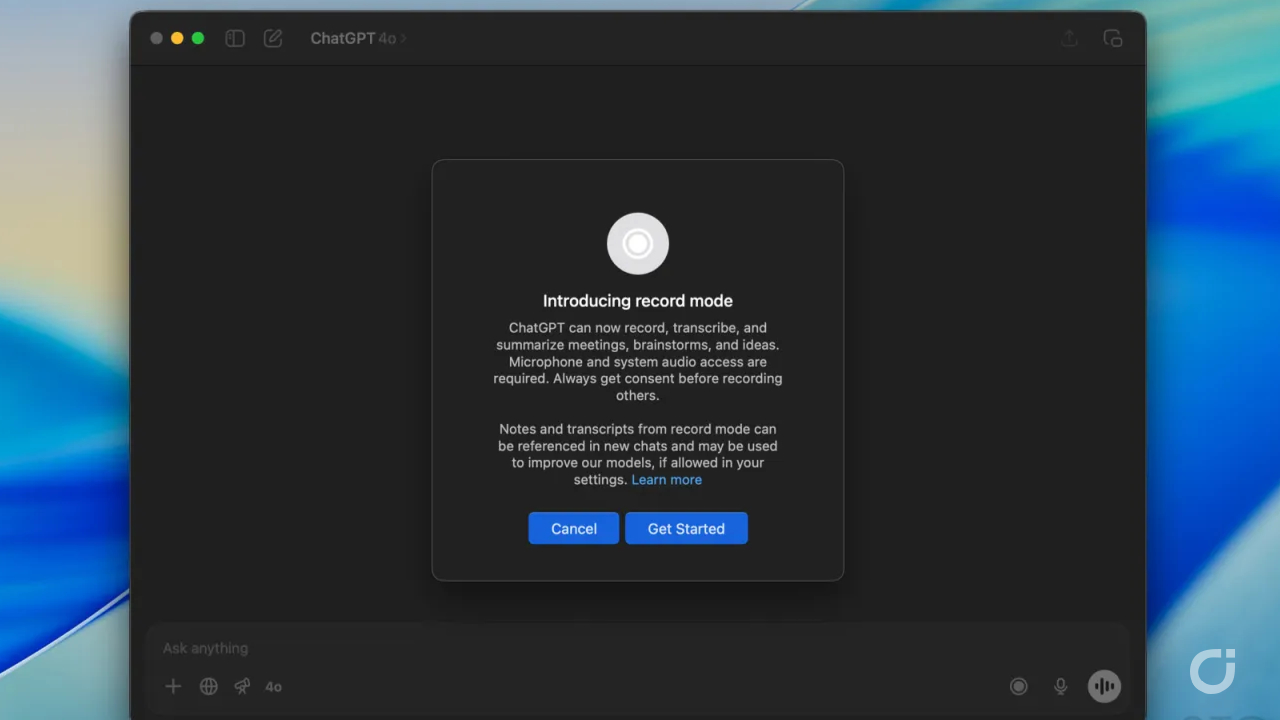
Task: Open the deep research telescope icon
Action: [242, 686]
